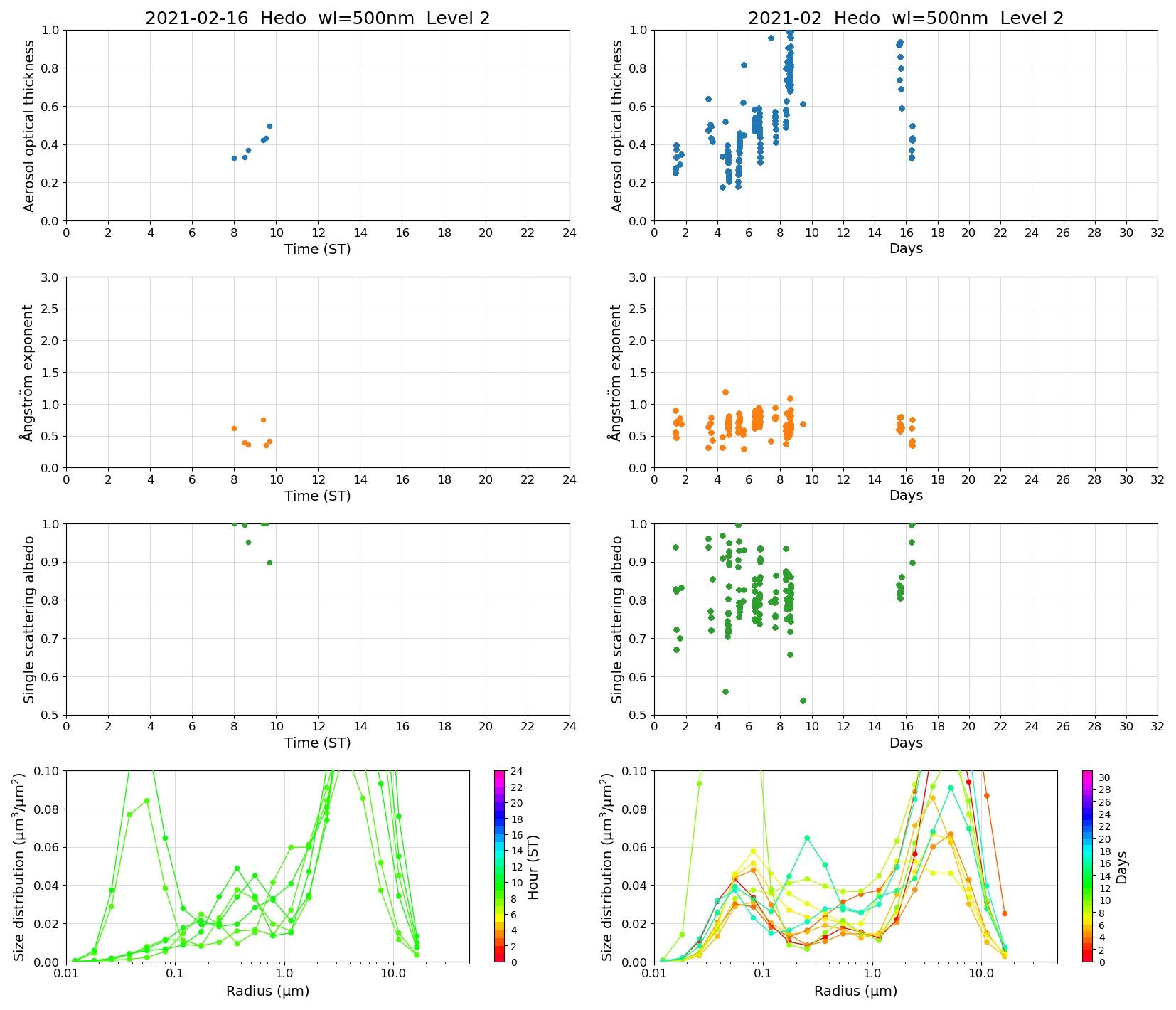Select 'Aerosol optical thickness' label of monthly plot
1176x1010 pixels.
[617, 126]
